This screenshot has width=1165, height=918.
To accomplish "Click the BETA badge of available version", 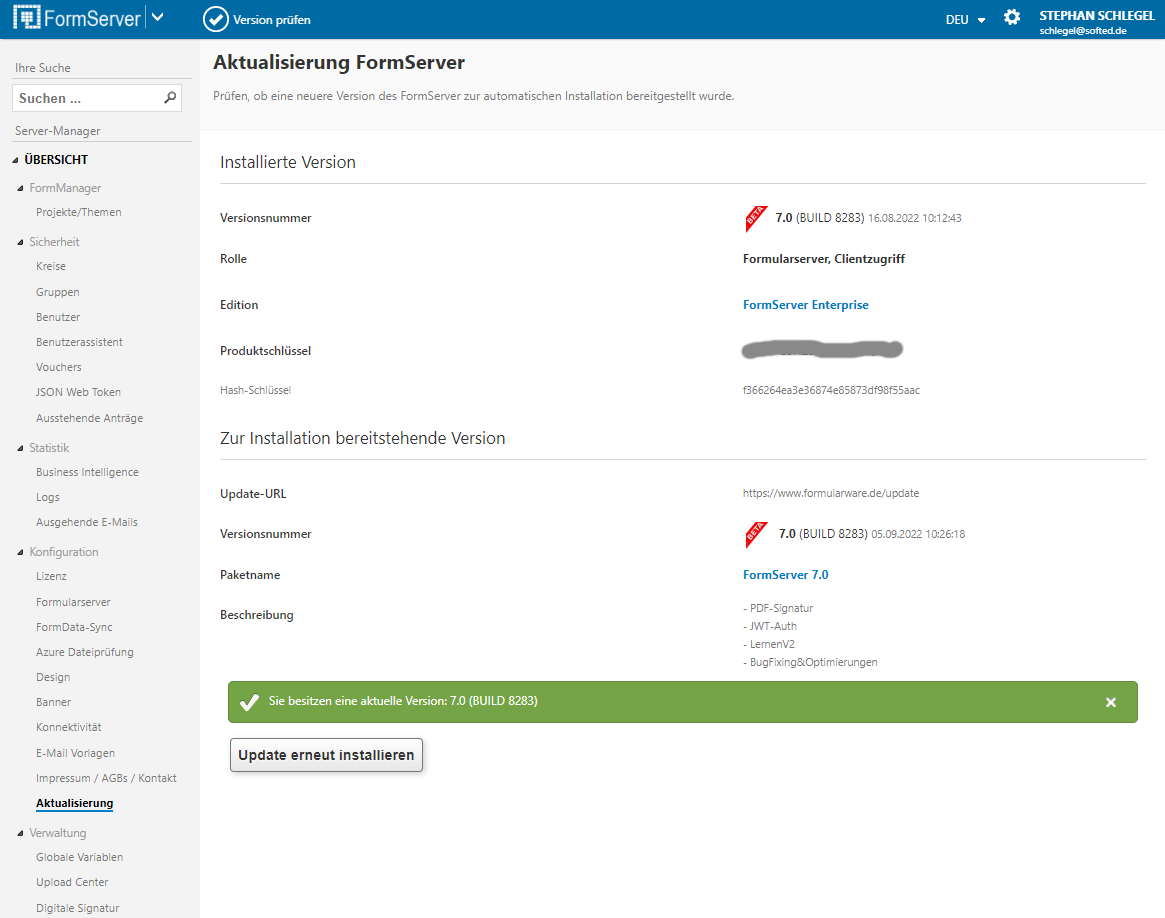I will click(x=756, y=535).
